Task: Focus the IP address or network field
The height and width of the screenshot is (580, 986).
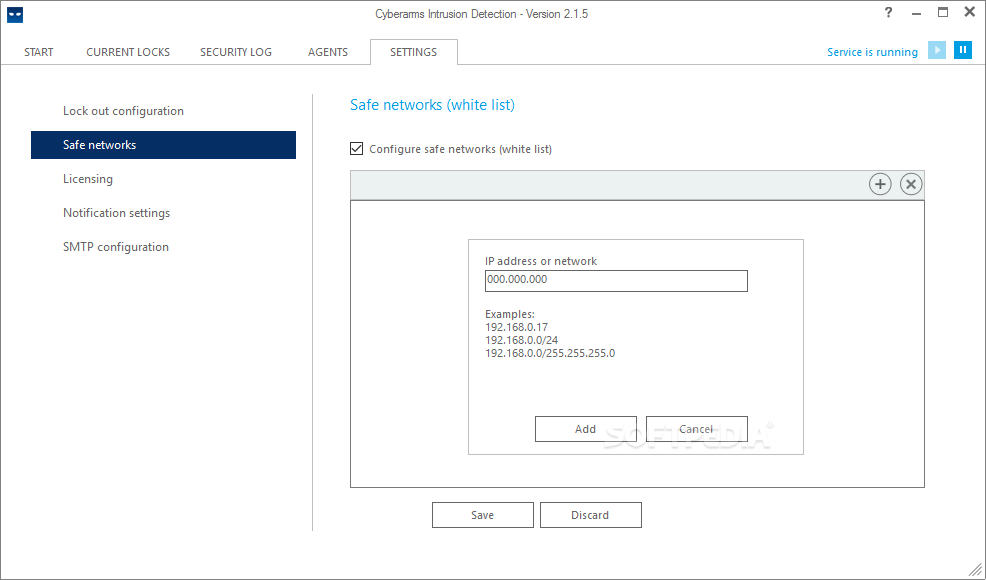Action: [x=616, y=281]
